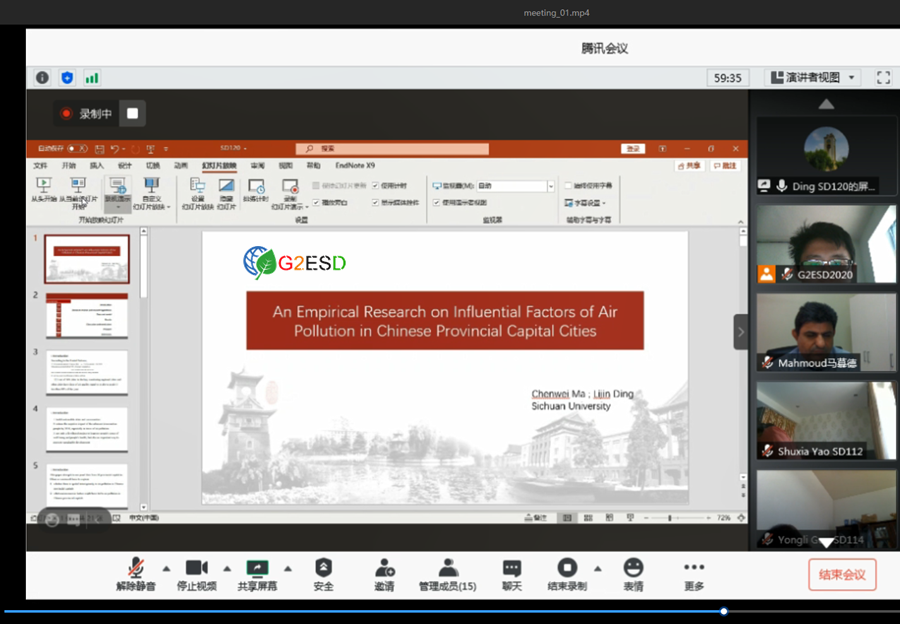Click the 邀请 invite icon
This screenshot has height=624, width=900.
(384, 568)
